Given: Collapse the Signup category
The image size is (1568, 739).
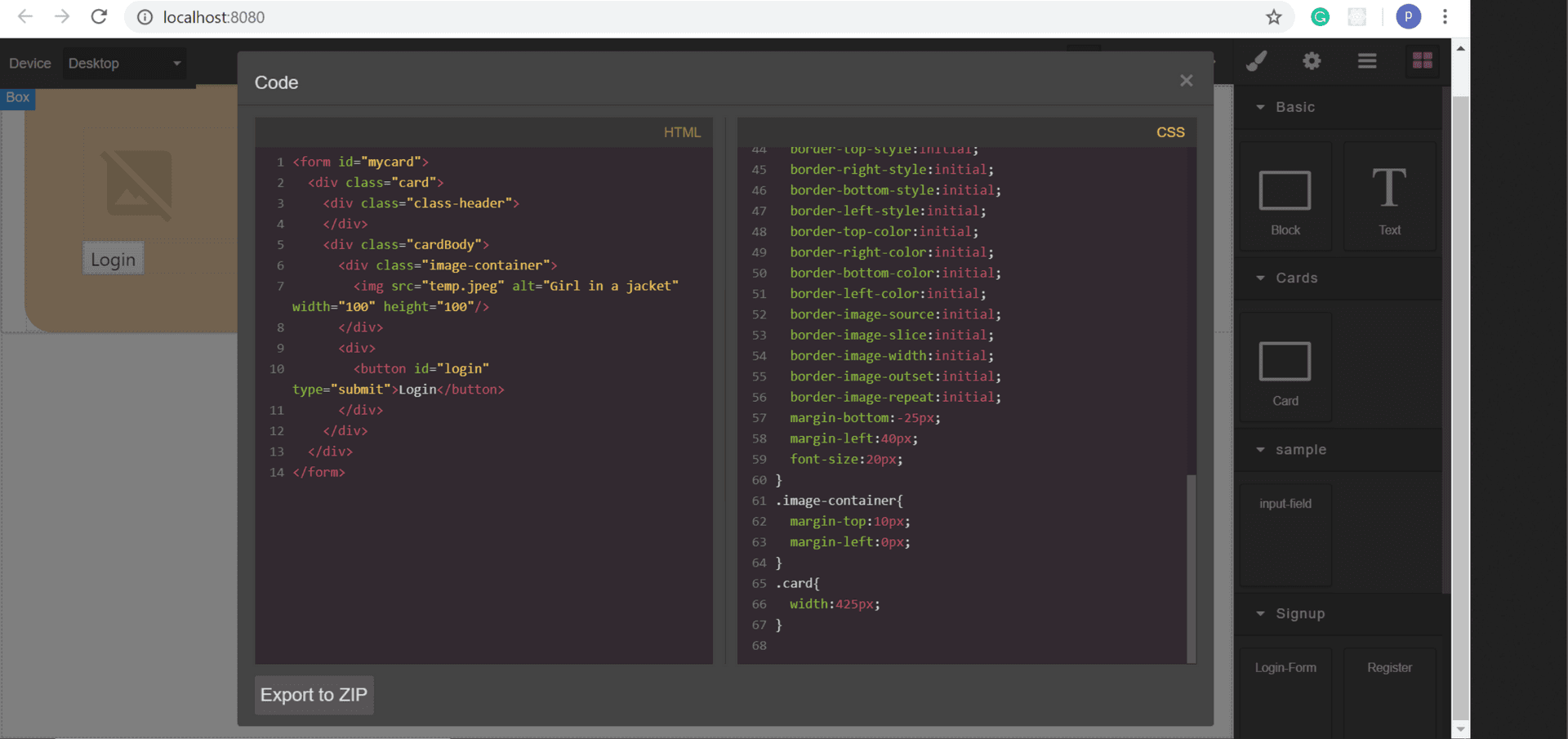Looking at the screenshot, I should click(1299, 614).
